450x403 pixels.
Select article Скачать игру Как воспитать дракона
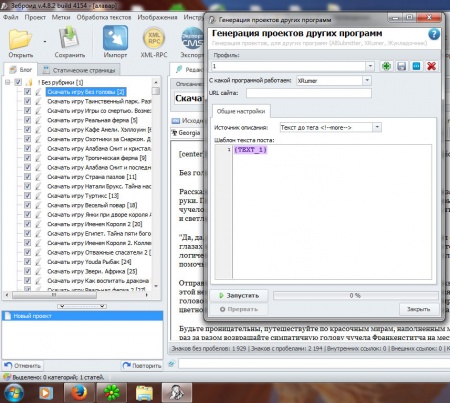[x=98, y=281]
